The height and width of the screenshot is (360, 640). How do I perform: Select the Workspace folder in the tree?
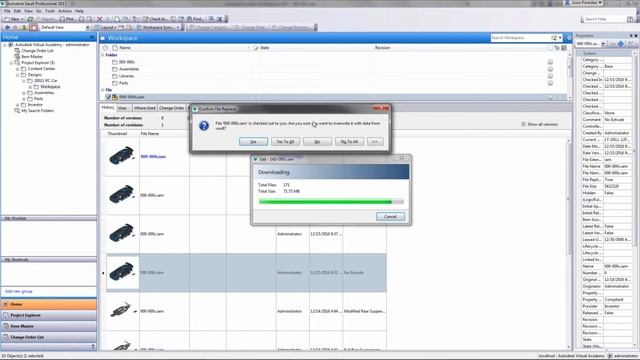coord(50,87)
